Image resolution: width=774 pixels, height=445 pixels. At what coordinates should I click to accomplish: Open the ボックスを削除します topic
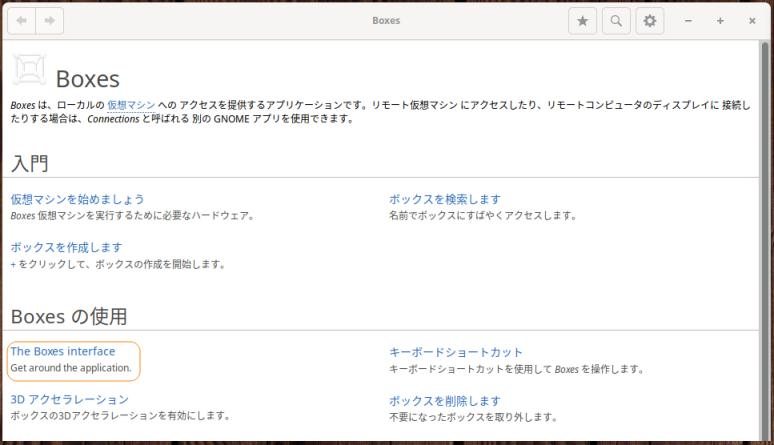coord(445,401)
